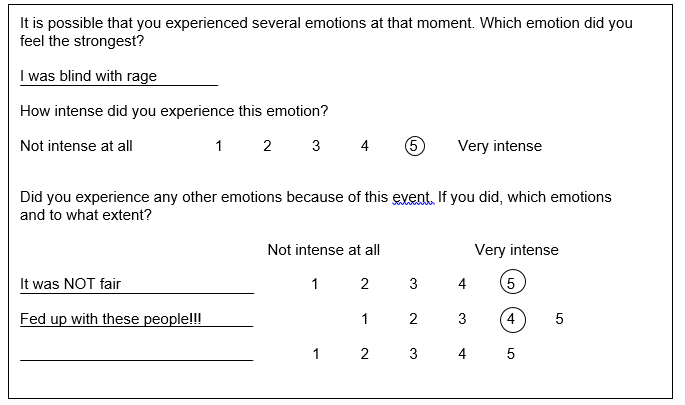Select circled 5 for 'It was NOT fair'

pyautogui.click(x=512, y=282)
